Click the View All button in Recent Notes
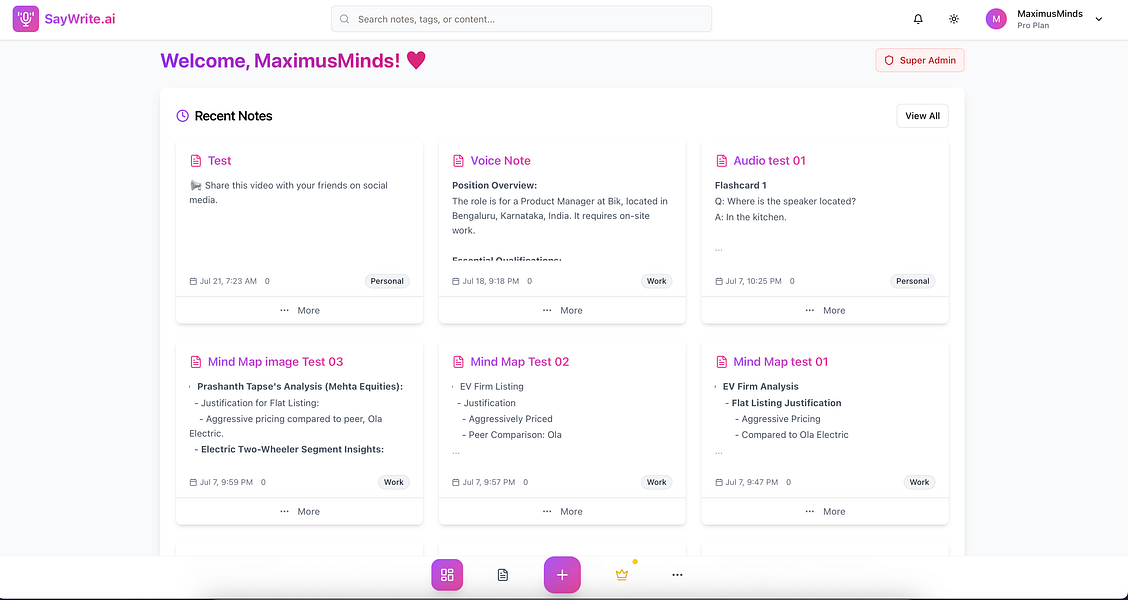 pos(921,115)
